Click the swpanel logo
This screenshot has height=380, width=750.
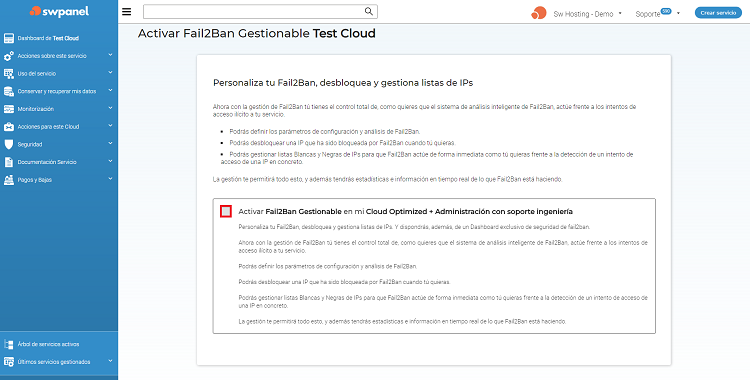[x=59, y=11]
